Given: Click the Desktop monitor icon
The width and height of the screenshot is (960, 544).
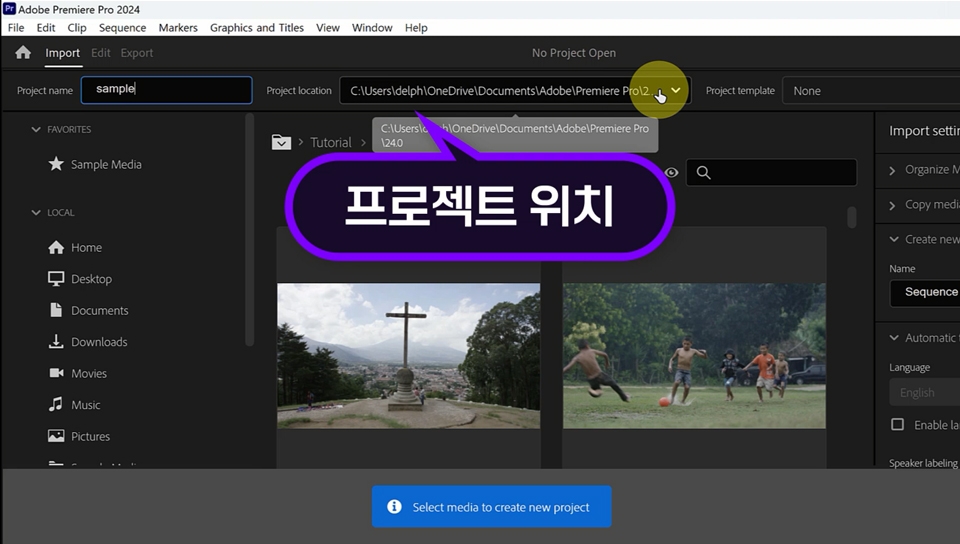Looking at the screenshot, I should [56, 279].
